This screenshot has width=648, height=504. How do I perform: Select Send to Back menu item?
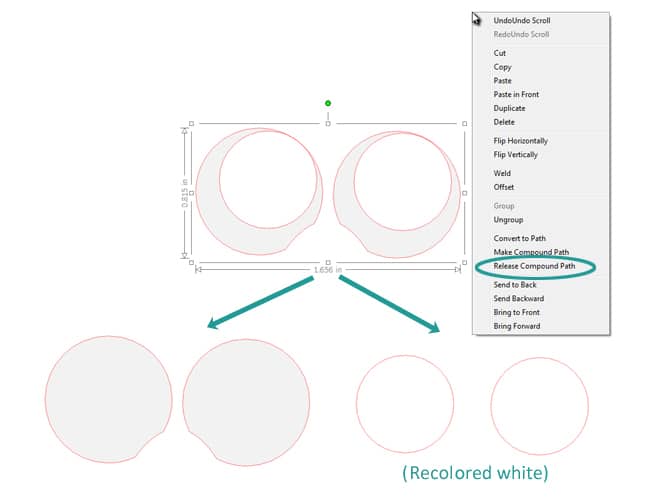click(515, 285)
